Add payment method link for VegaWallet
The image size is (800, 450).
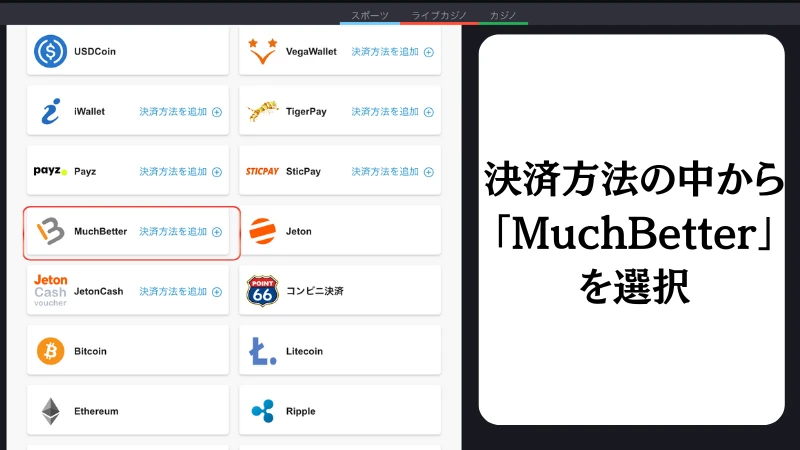(x=392, y=52)
